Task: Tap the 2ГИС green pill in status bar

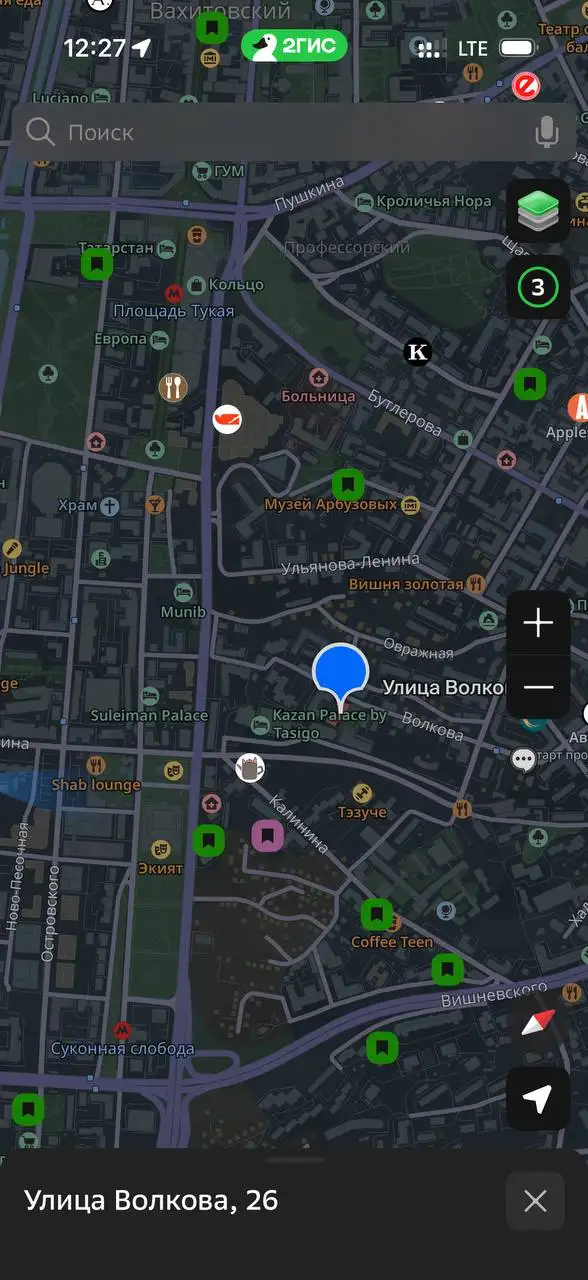Action: tap(294, 46)
